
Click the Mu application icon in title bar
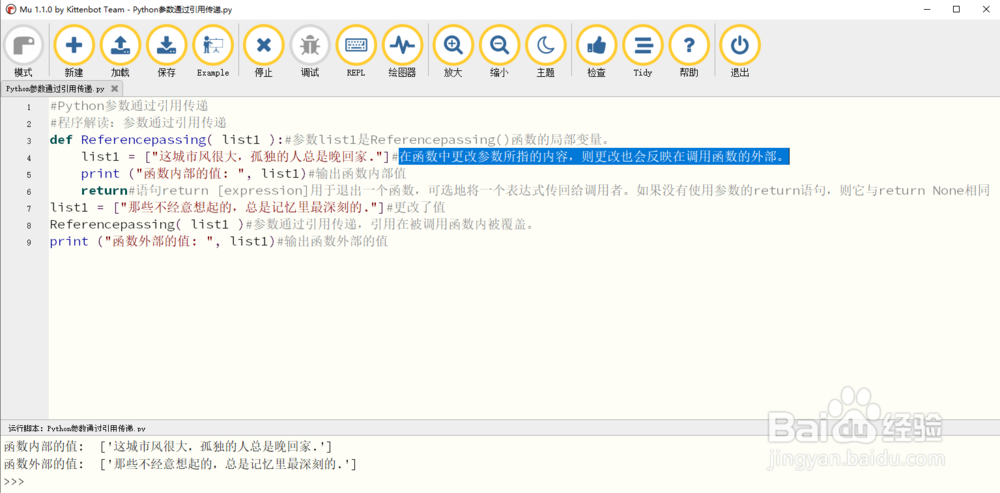tap(10, 9)
